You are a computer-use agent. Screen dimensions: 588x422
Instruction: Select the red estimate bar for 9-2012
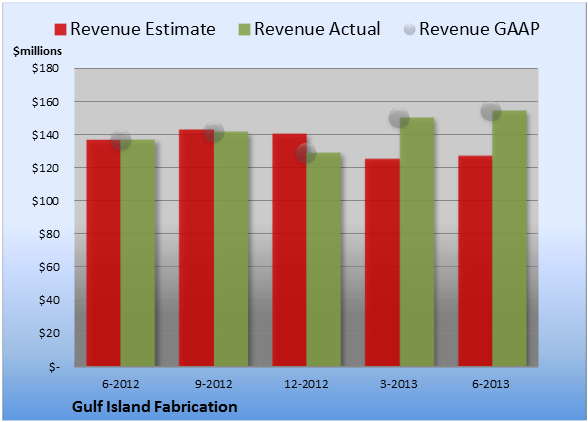click(196, 248)
